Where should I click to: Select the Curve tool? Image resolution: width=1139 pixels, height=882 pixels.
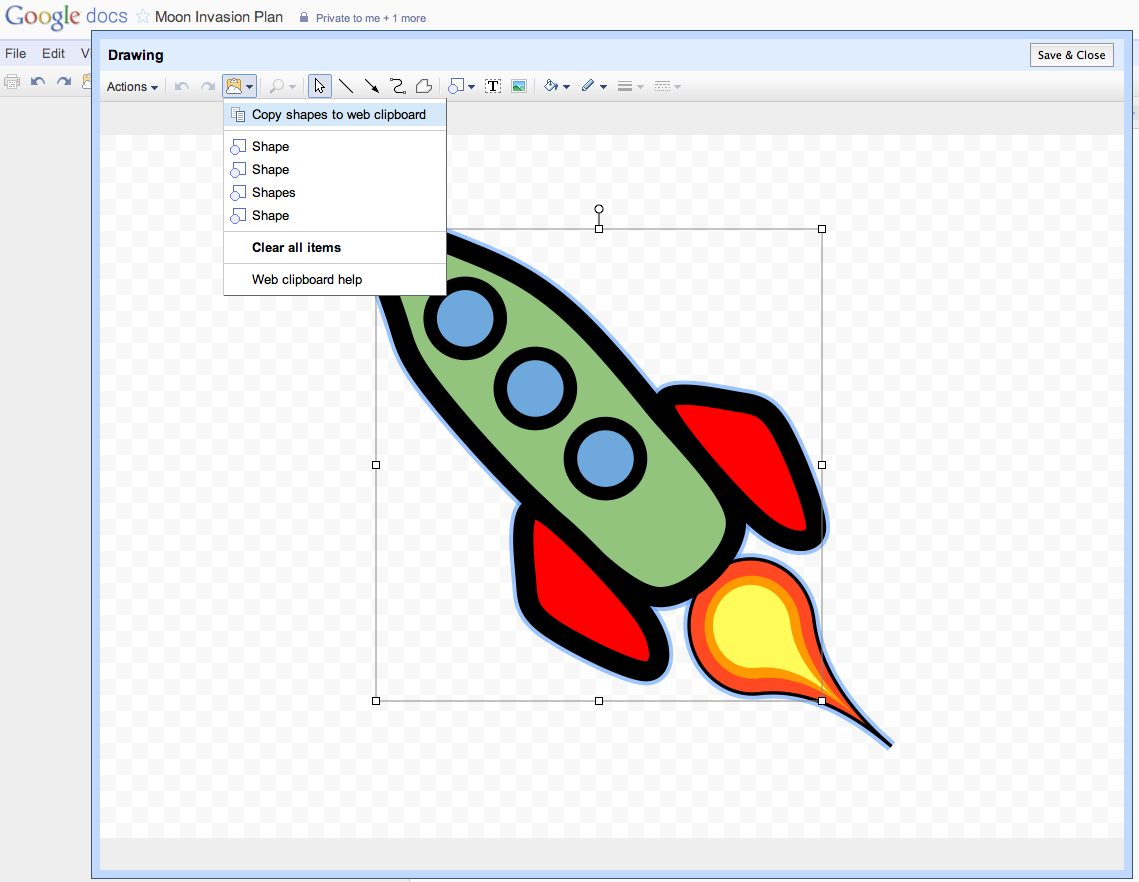click(397, 86)
